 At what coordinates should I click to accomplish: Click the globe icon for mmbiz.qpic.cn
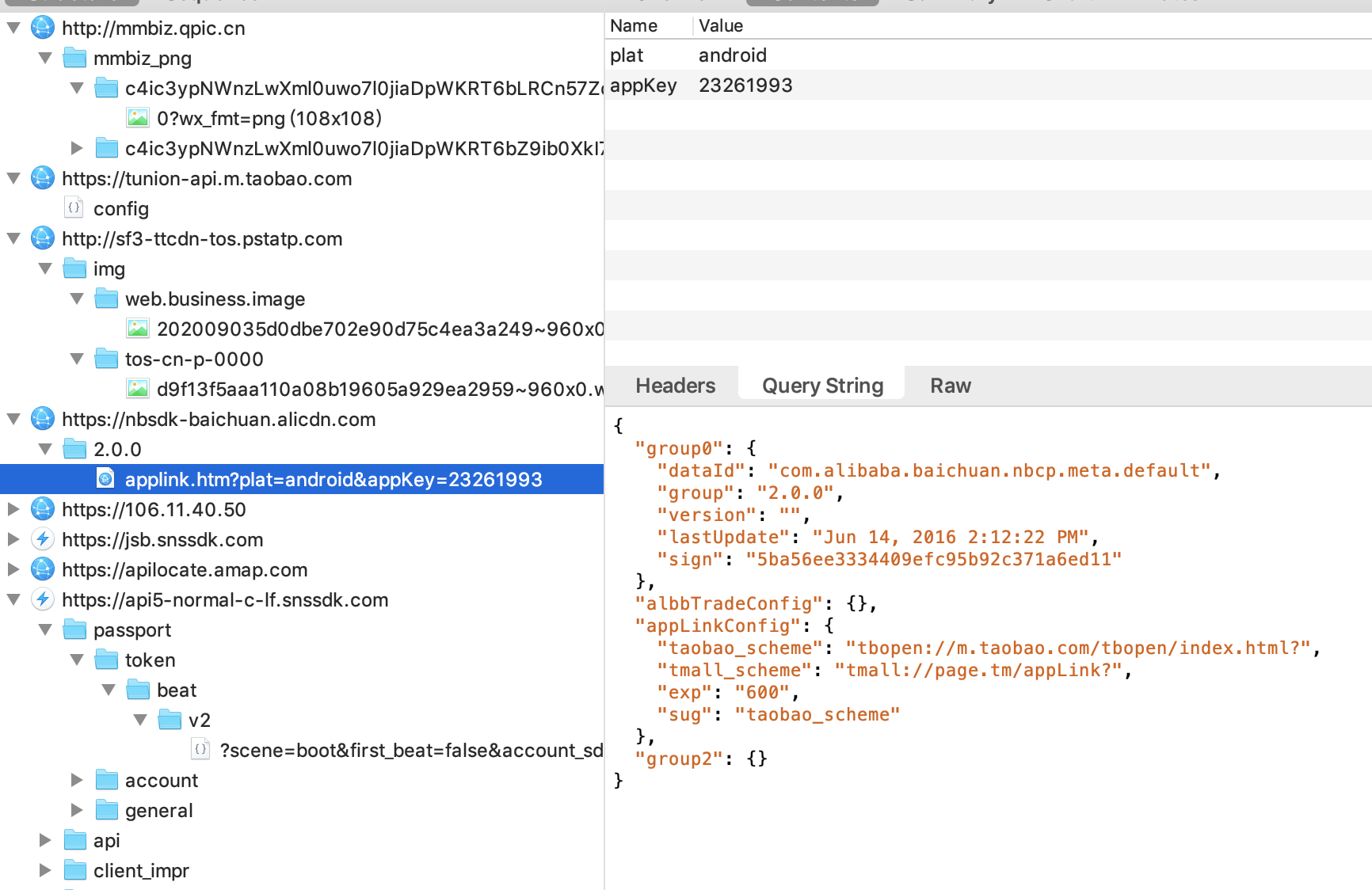(x=43, y=28)
